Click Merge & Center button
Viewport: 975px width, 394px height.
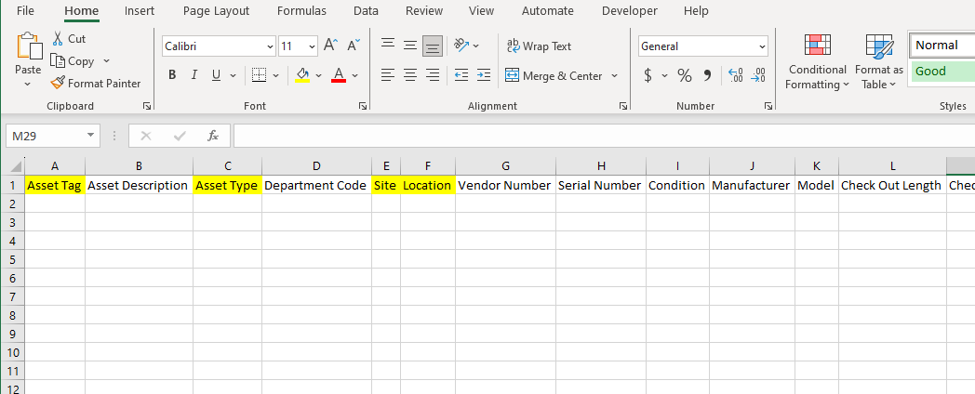tap(553, 75)
